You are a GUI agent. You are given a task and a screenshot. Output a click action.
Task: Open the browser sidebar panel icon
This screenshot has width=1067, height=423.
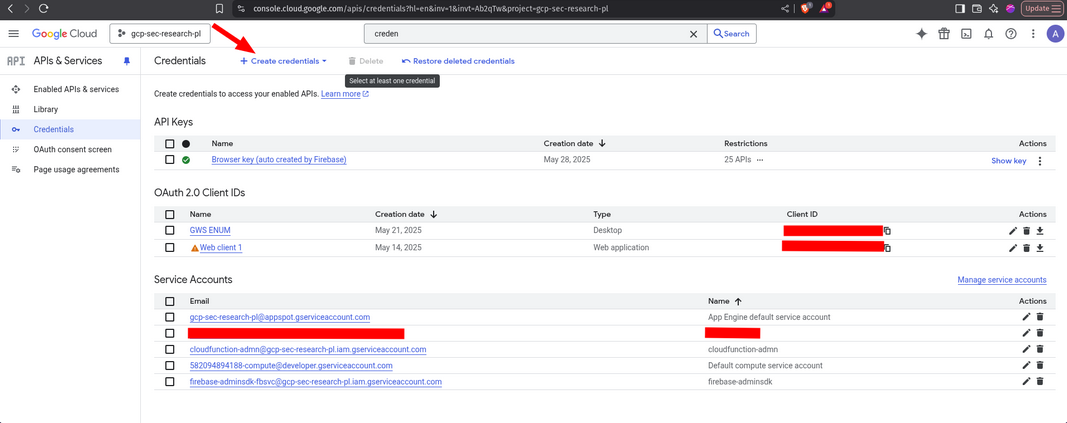coord(960,9)
